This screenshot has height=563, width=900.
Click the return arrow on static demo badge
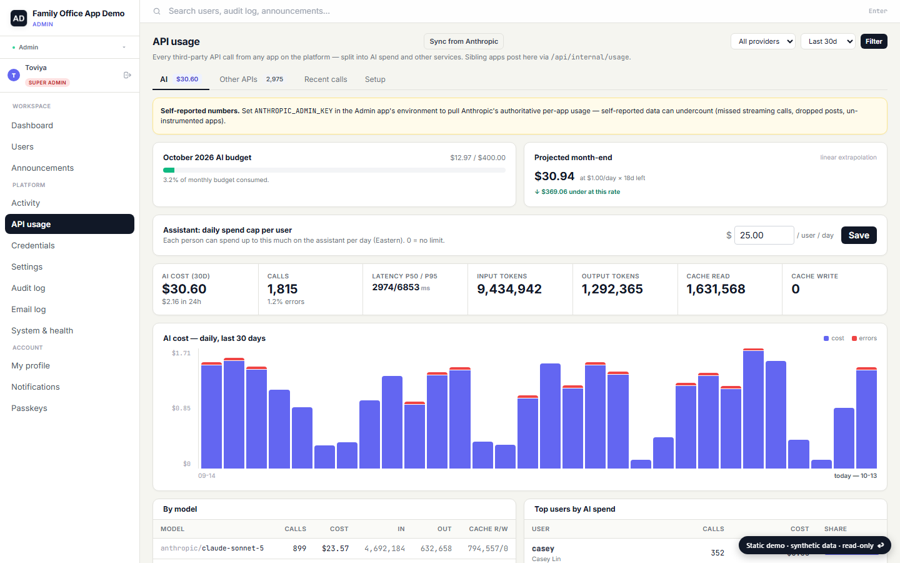coord(881,545)
